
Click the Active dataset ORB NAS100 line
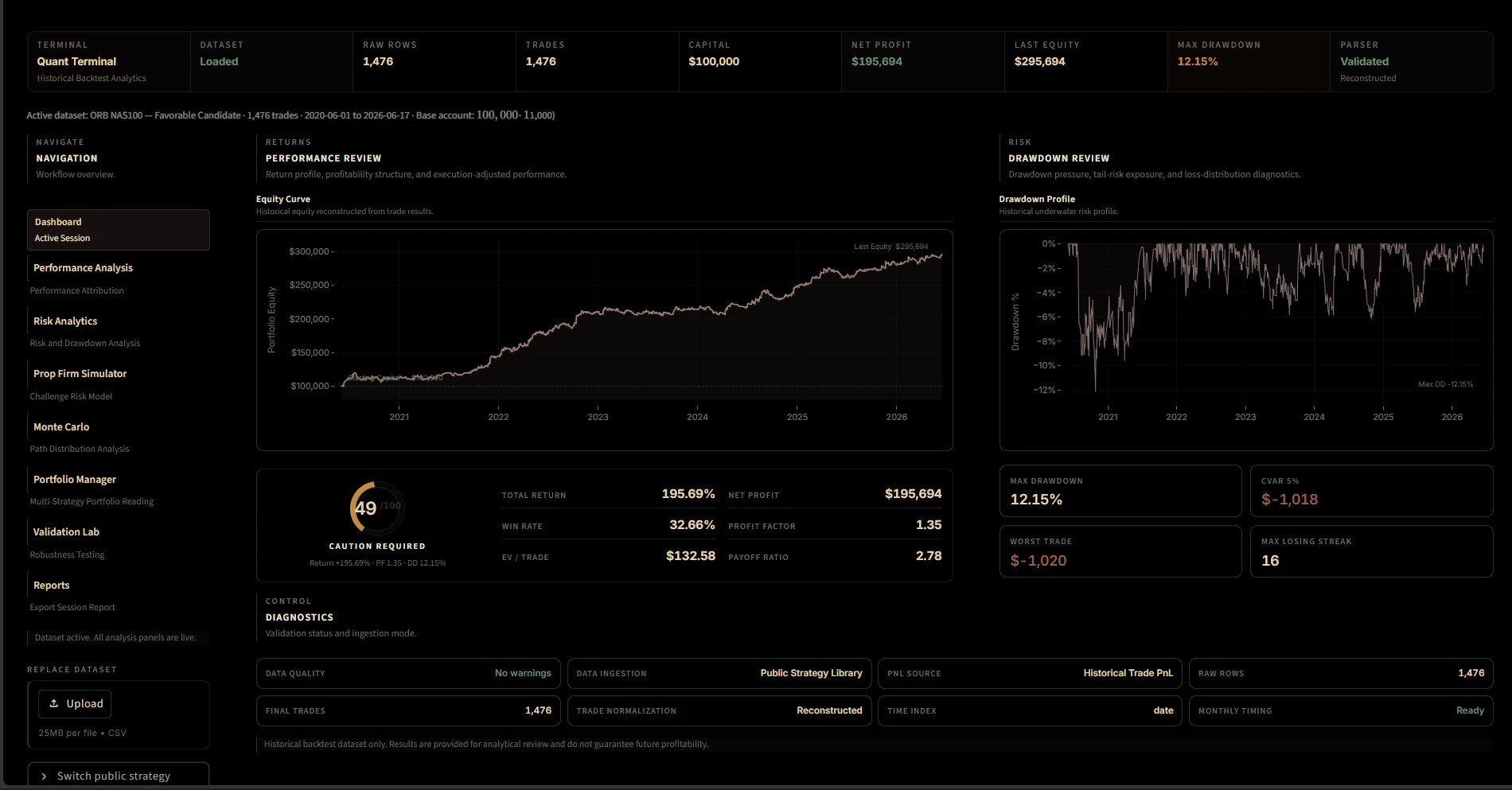point(290,115)
